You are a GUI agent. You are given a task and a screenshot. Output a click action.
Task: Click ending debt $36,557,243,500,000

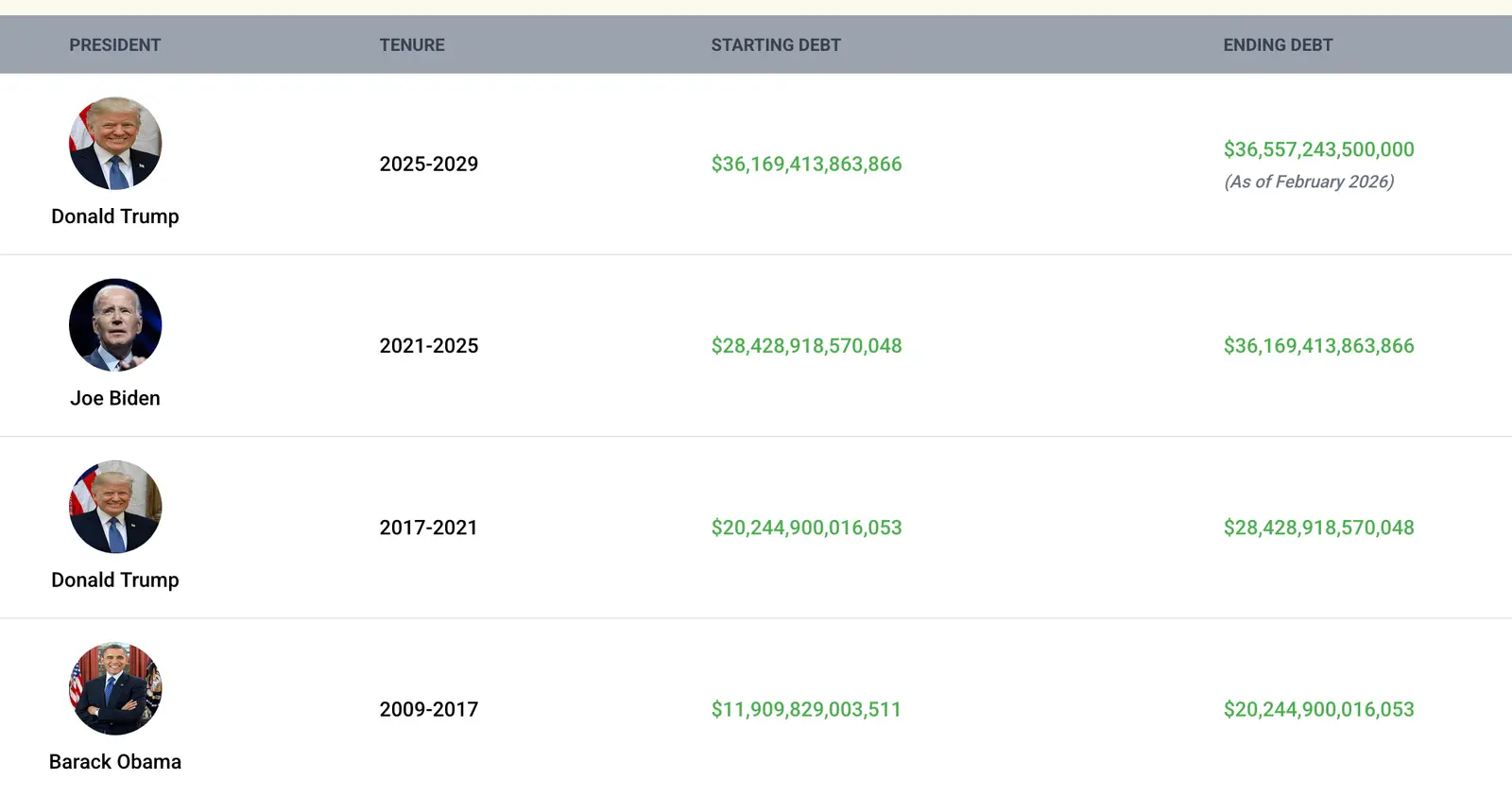[x=1318, y=149]
